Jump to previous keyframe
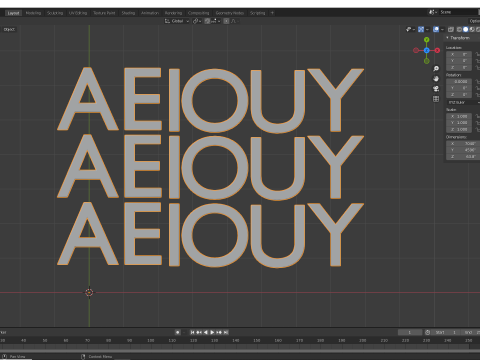This screenshot has height=360, width=480. (199, 332)
